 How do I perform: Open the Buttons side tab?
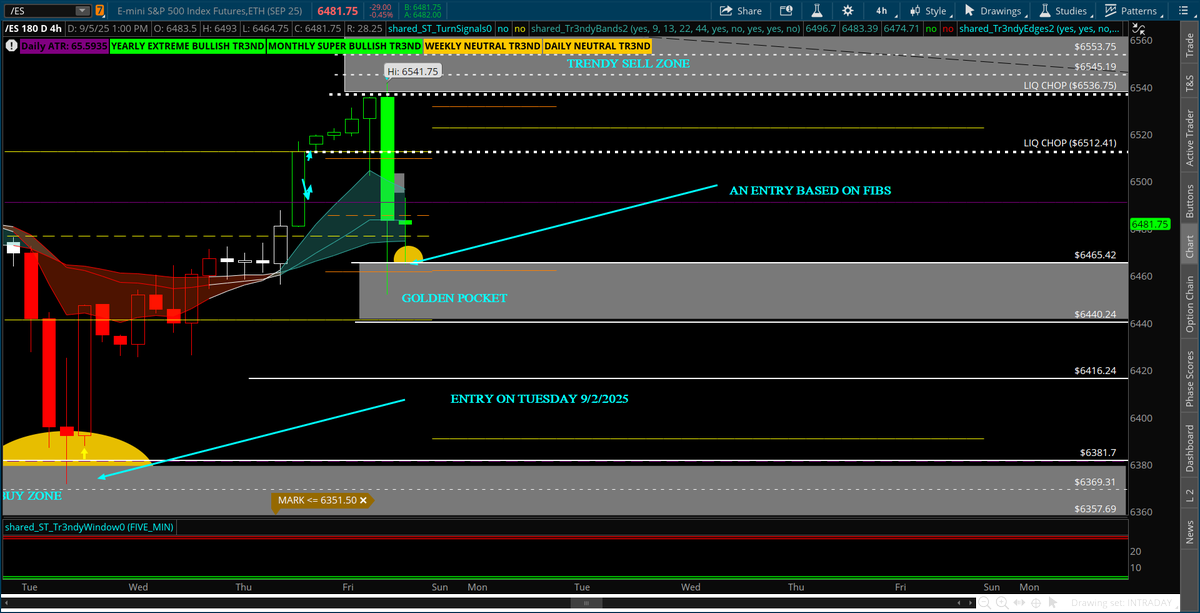[x=1189, y=200]
